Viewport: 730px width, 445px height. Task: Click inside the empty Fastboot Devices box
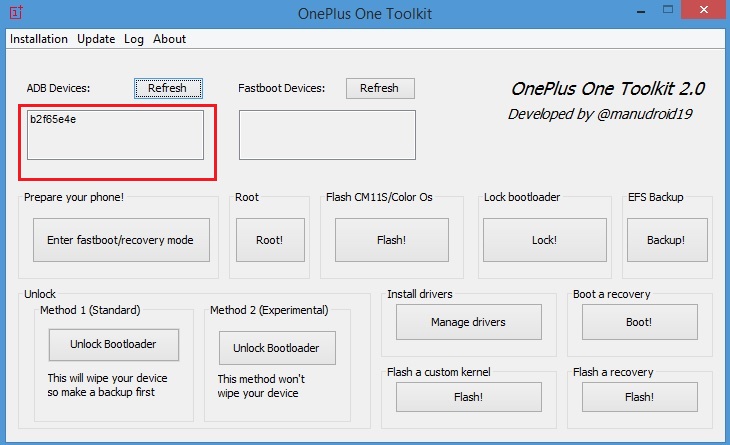pos(327,135)
